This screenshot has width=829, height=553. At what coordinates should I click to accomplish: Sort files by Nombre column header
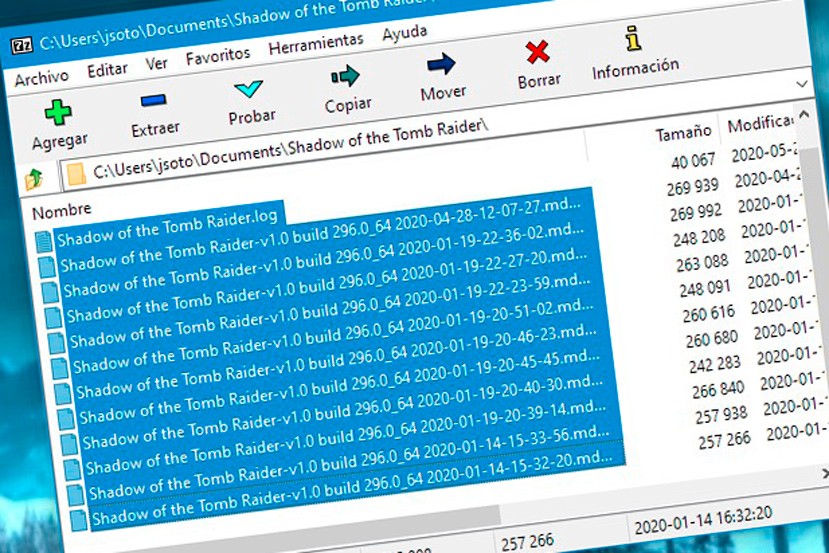pos(62,211)
